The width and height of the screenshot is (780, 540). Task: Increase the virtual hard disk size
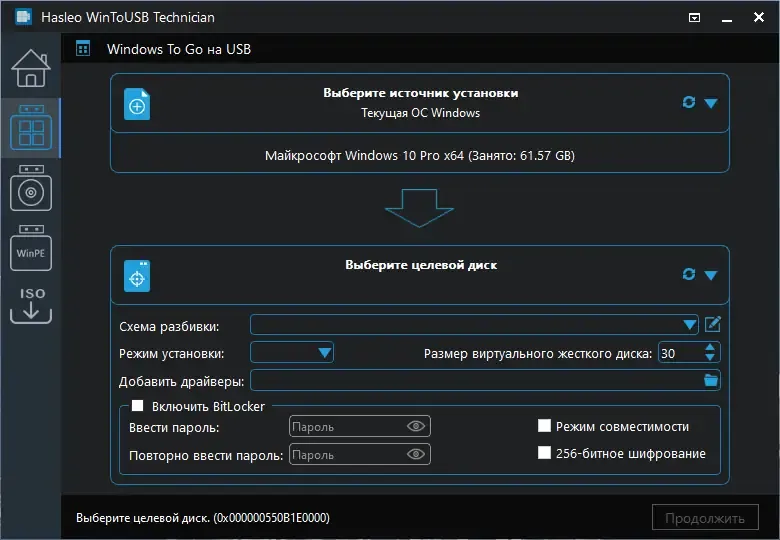click(x=710, y=347)
